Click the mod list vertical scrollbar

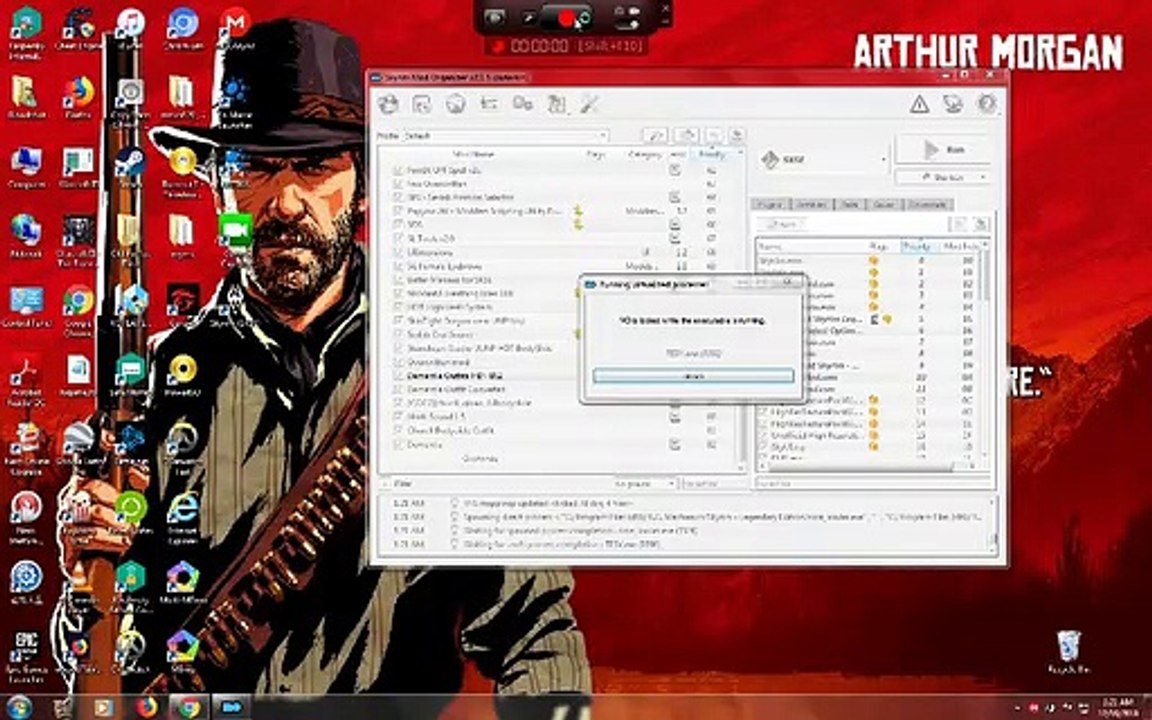[740, 309]
